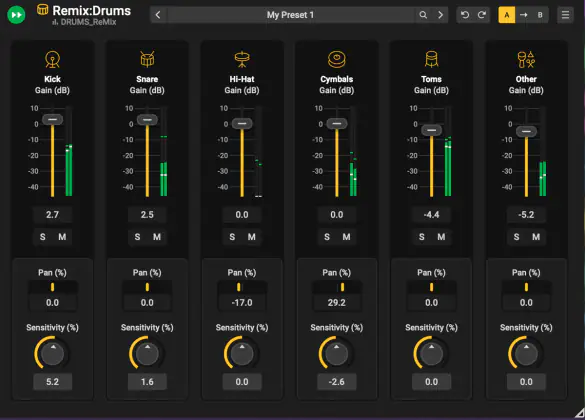Click the Other sensitivity knob
Screen dimensions: 585x420
click(x=526, y=354)
